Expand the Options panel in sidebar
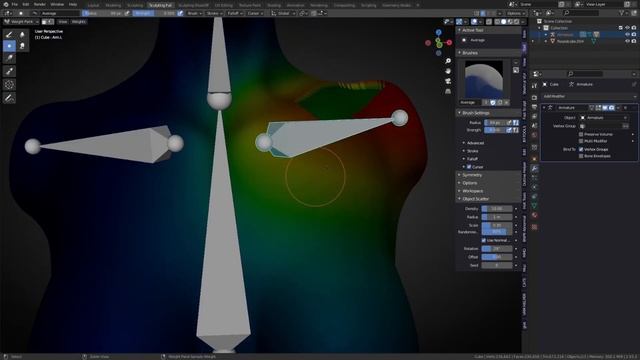This screenshot has height=360, width=640. [488, 183]
